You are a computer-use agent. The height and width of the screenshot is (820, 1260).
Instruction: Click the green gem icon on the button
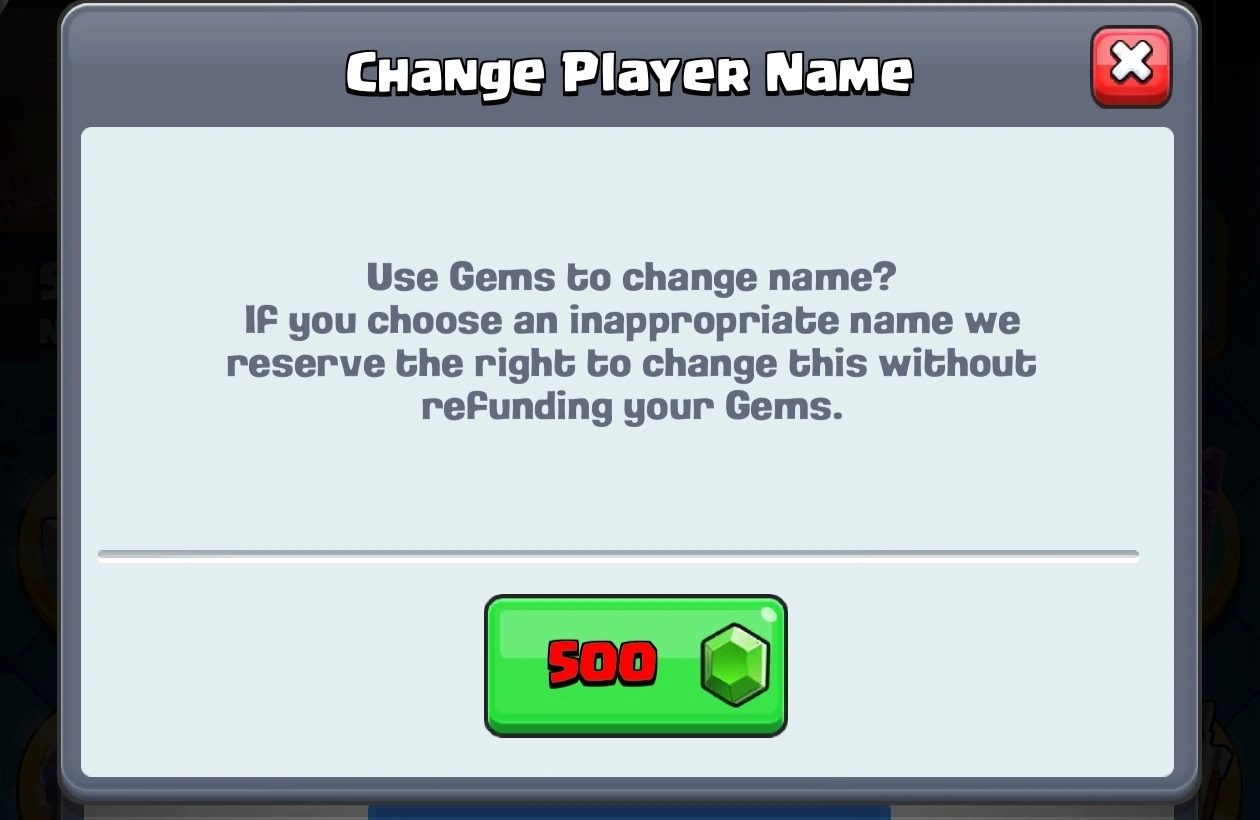click(x=736, y=665)
